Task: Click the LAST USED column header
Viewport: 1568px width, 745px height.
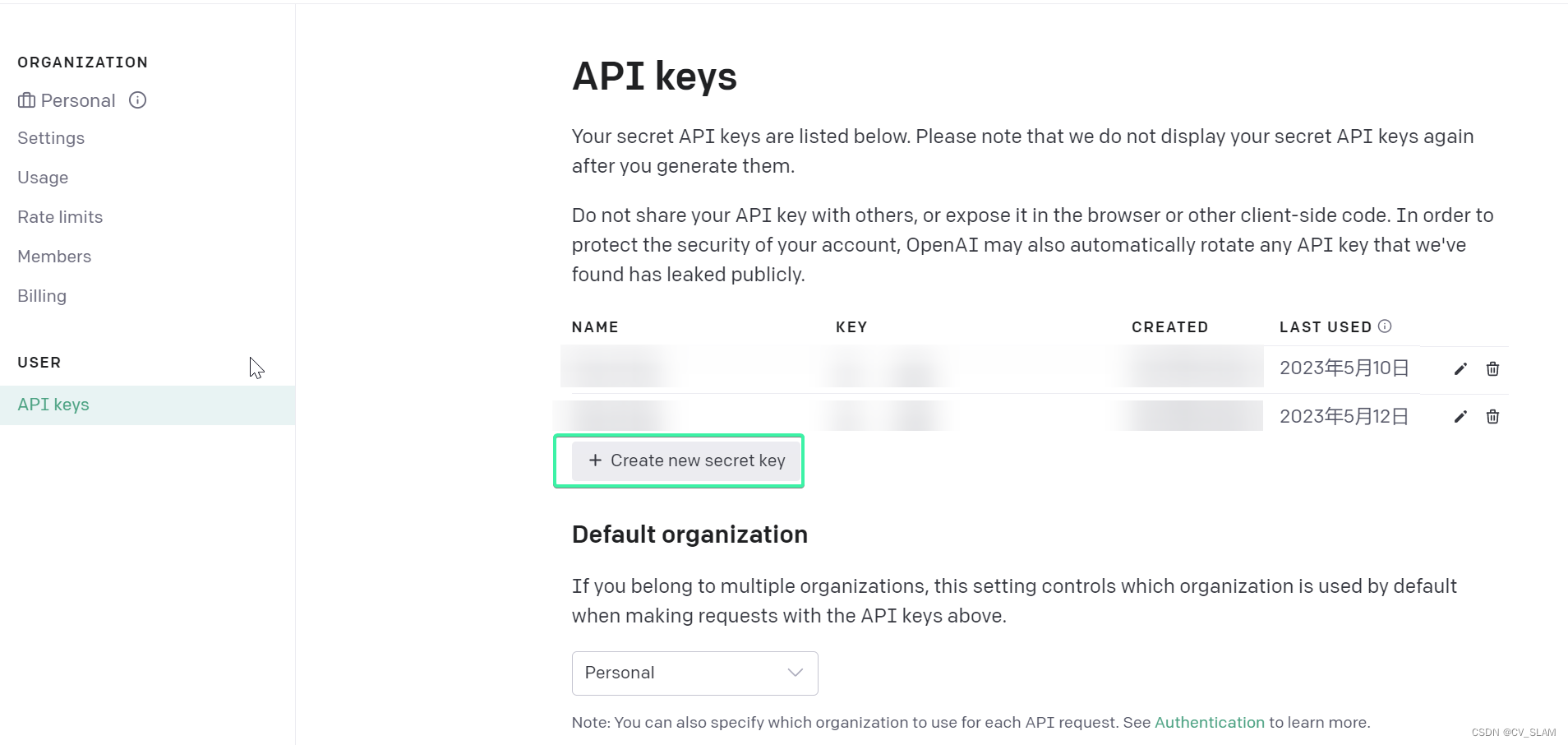Action: point(1325,327)
